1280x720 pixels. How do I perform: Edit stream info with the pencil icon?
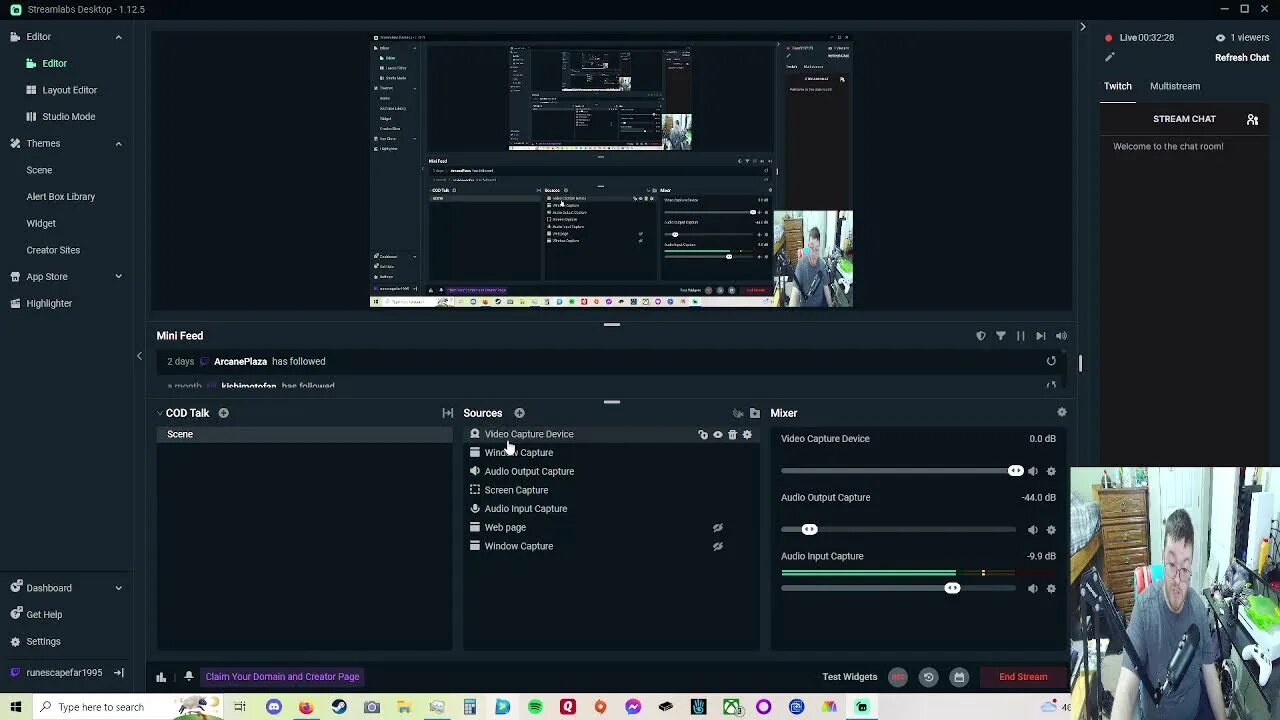coord(1109,57)
